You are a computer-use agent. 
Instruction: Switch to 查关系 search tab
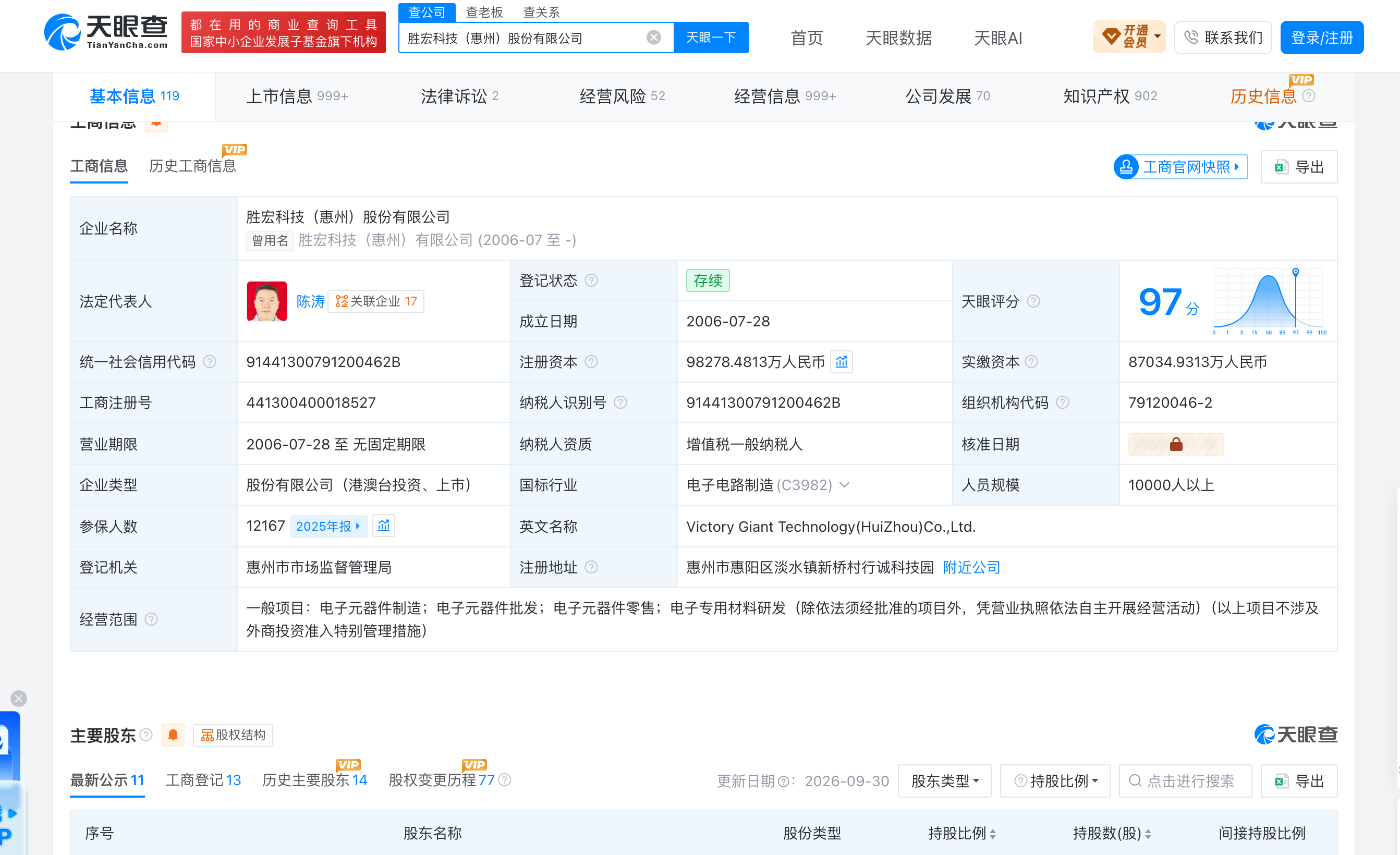click(x=541, y=12)
